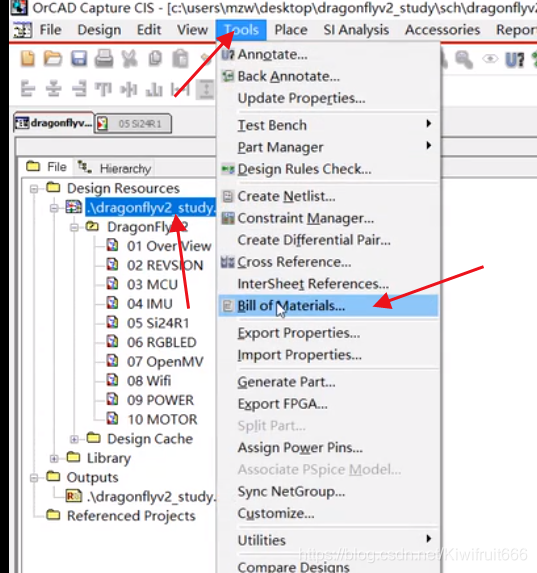Collapse the Outputs folder
The width and height of the screenshot is (537, 573).
pos(34,478)
